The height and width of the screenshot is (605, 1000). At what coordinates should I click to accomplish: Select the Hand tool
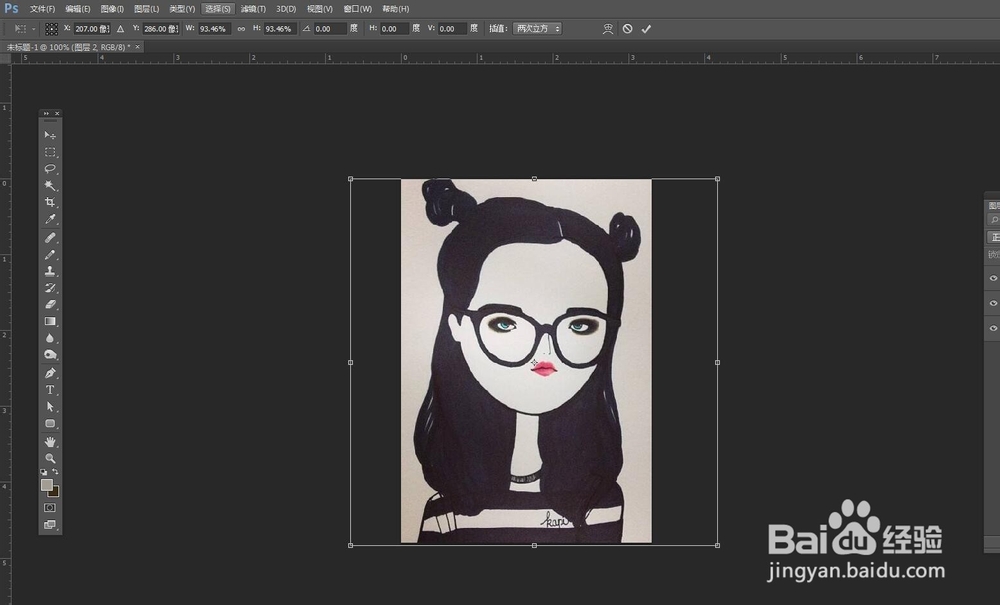[x=50, y=442]
